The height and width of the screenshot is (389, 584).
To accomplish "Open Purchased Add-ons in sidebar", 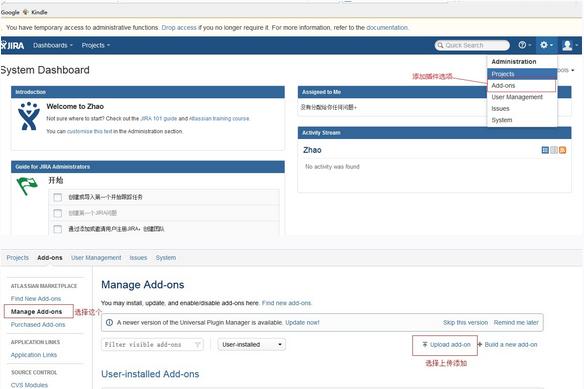I will pos(38,325).
